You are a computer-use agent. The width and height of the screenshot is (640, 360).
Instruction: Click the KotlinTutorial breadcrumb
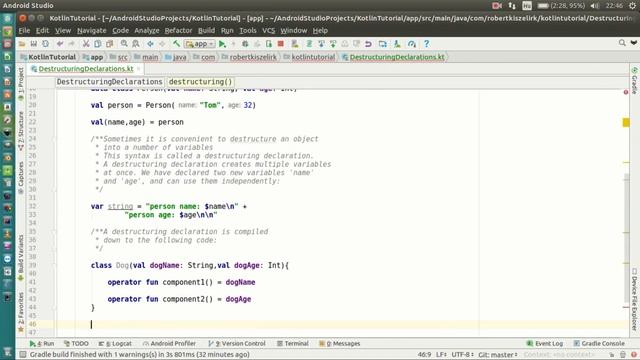(x=49, y=57)
